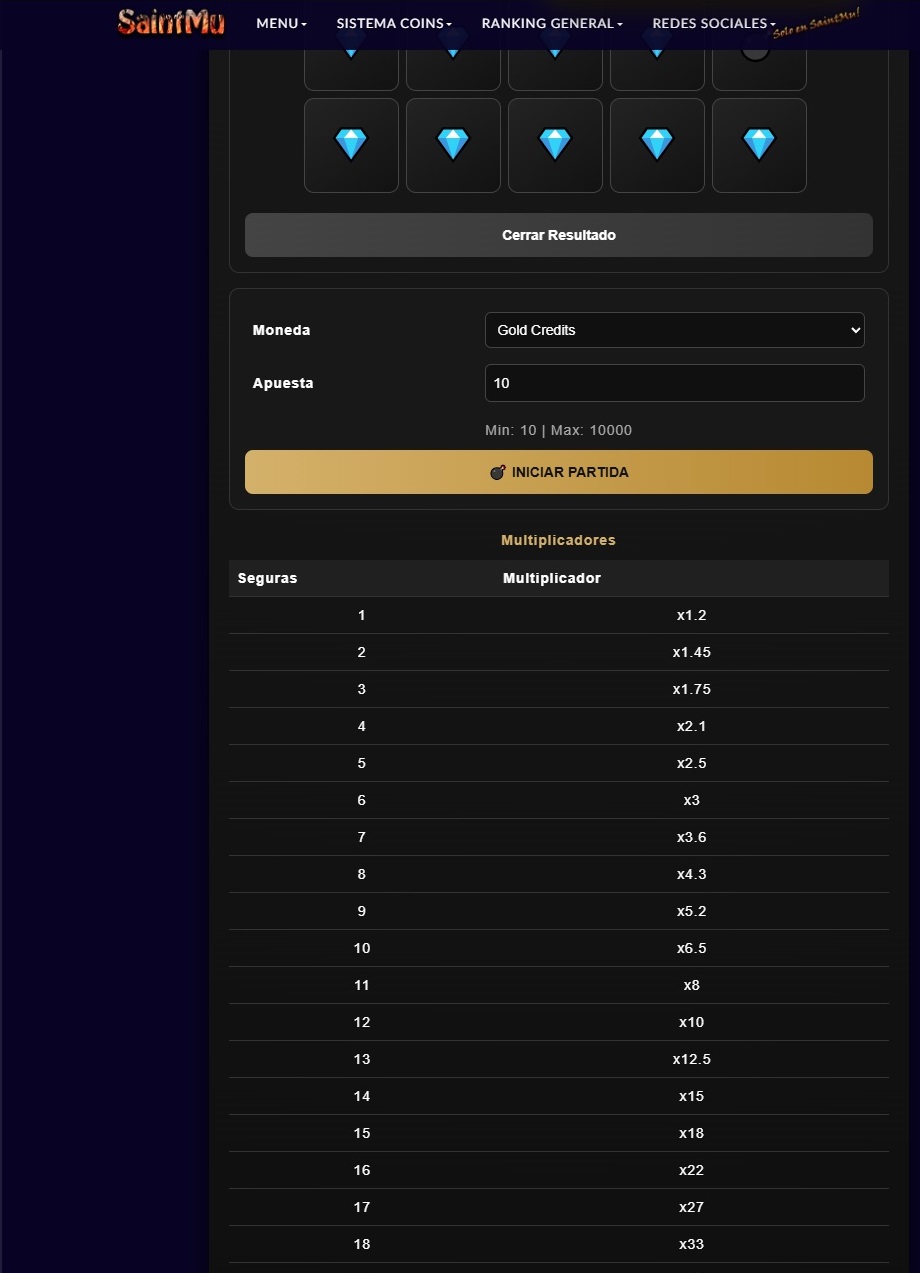Image resolution: width=920 pixels, height=1273 pixels.
Task: Start the game with INICIAR PARTIDA
Action: click(x=559, y=472)
